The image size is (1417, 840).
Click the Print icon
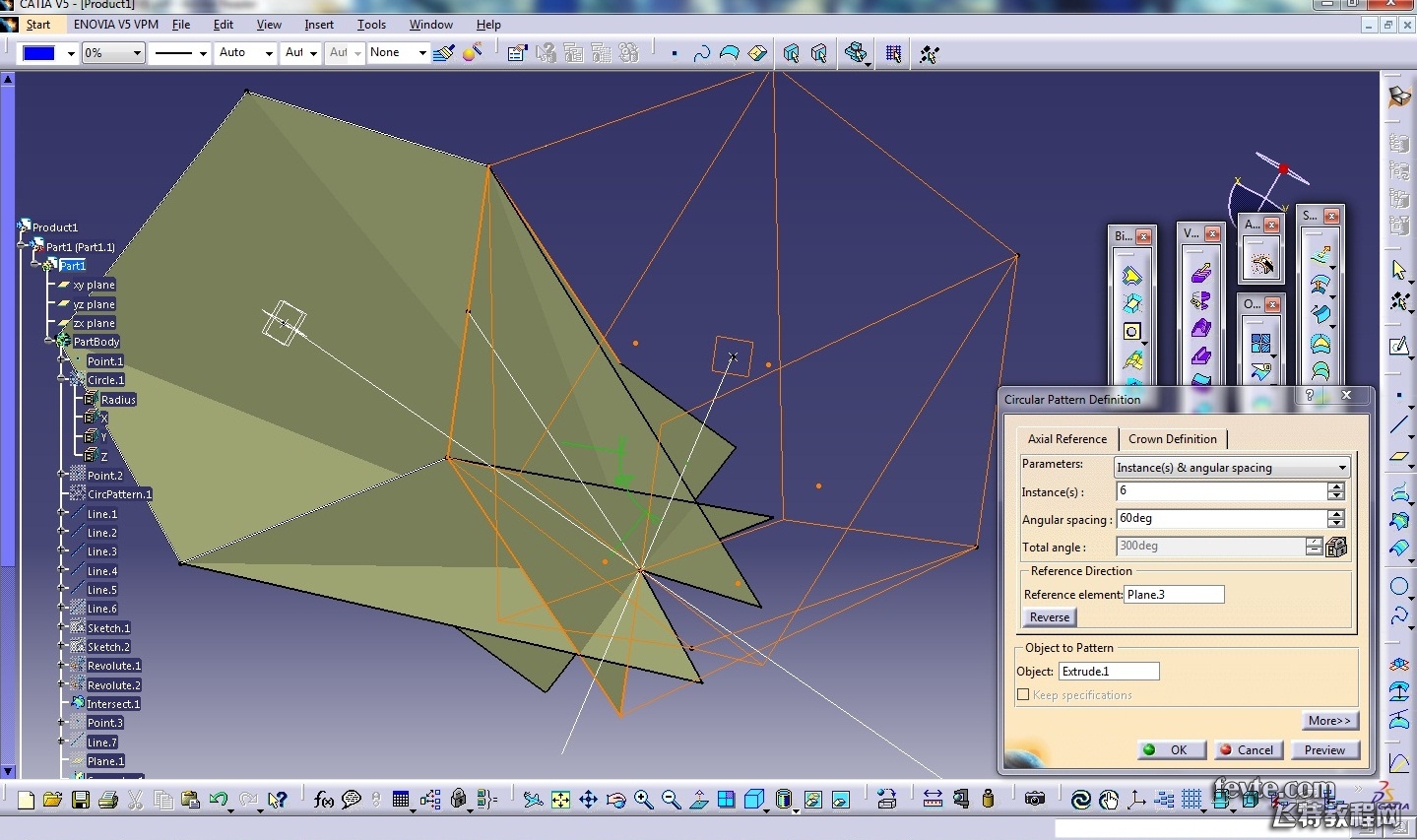(108, 800)
